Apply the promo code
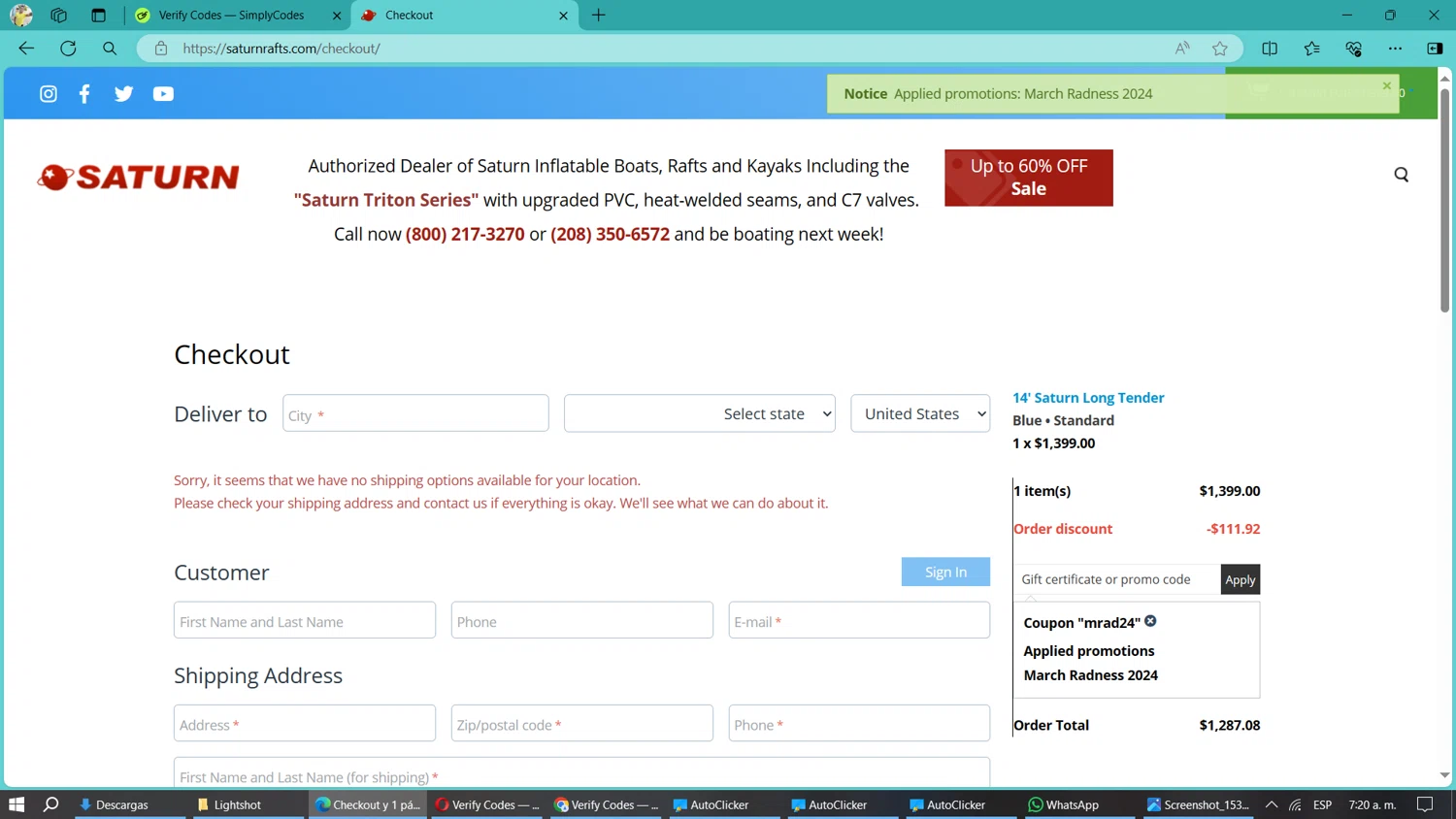Screen dimensions: 1456x819 [1240, 579]
